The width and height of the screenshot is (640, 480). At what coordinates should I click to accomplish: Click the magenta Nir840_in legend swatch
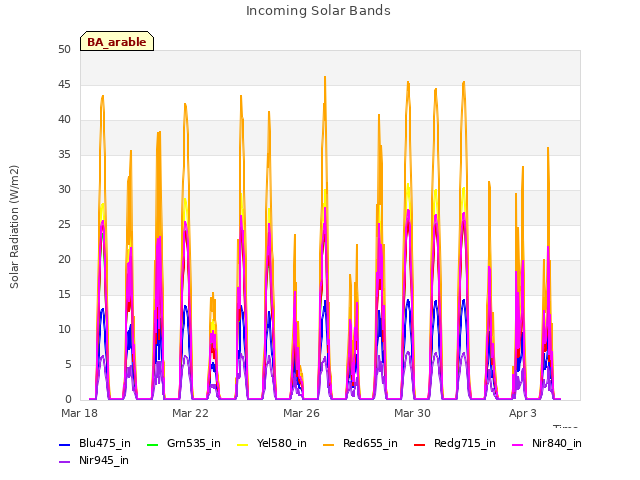point(518,444)
